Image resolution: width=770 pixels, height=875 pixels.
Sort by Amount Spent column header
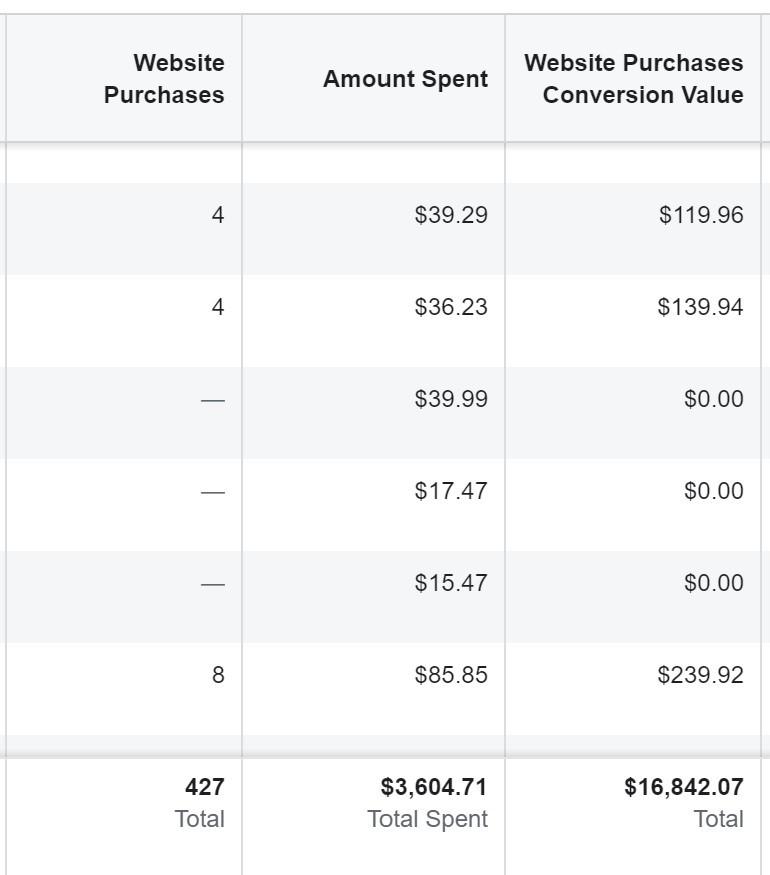(406, 79)
